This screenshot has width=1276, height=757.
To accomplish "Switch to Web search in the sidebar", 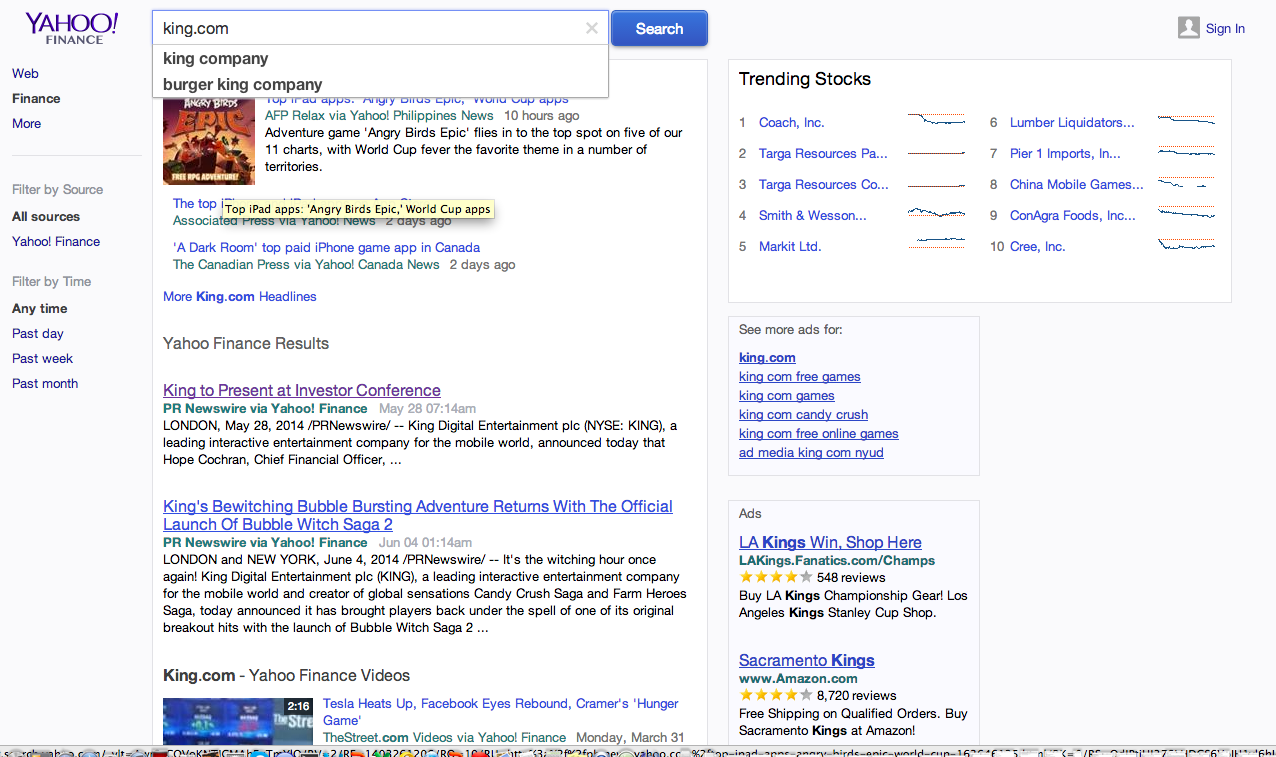I will (x=25, y=73).
